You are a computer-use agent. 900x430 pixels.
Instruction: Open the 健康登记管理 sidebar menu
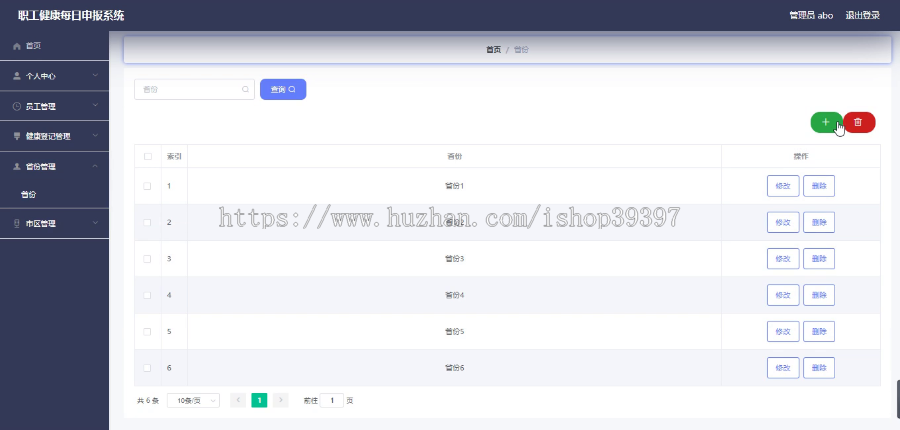(55, 136)
